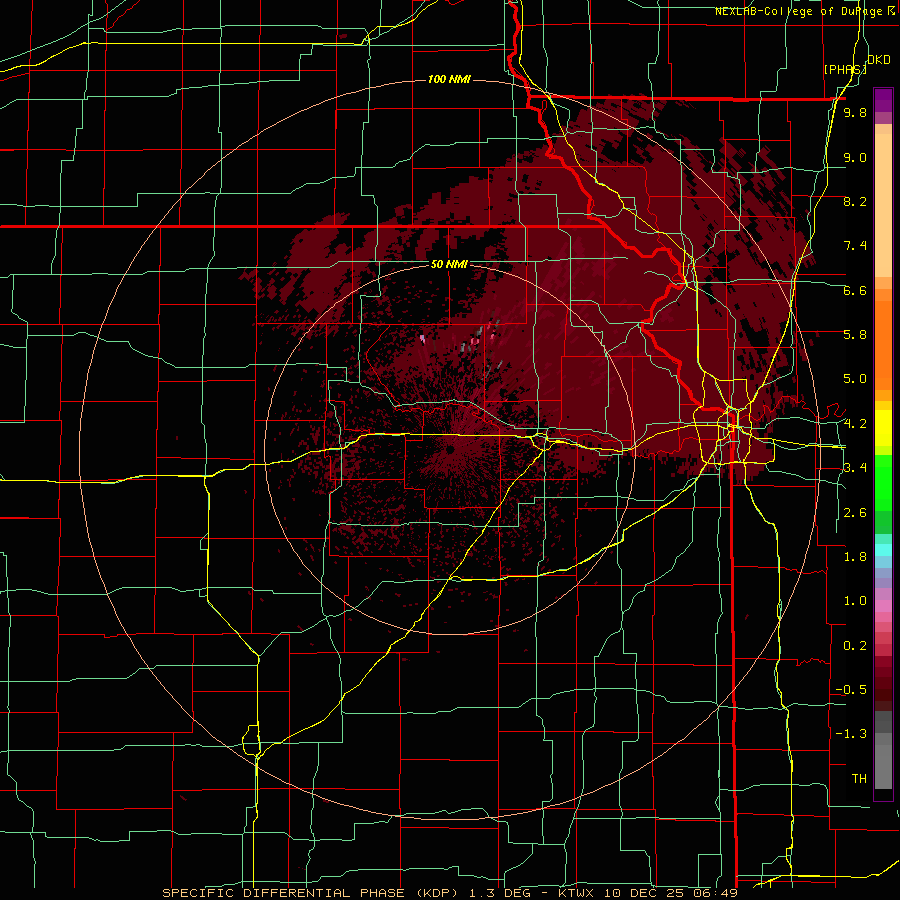This screenshot has width=900, height=900.
Task: Click the 10 DEC 25 06:49 timestamp
Action: [x=672, y=893]
